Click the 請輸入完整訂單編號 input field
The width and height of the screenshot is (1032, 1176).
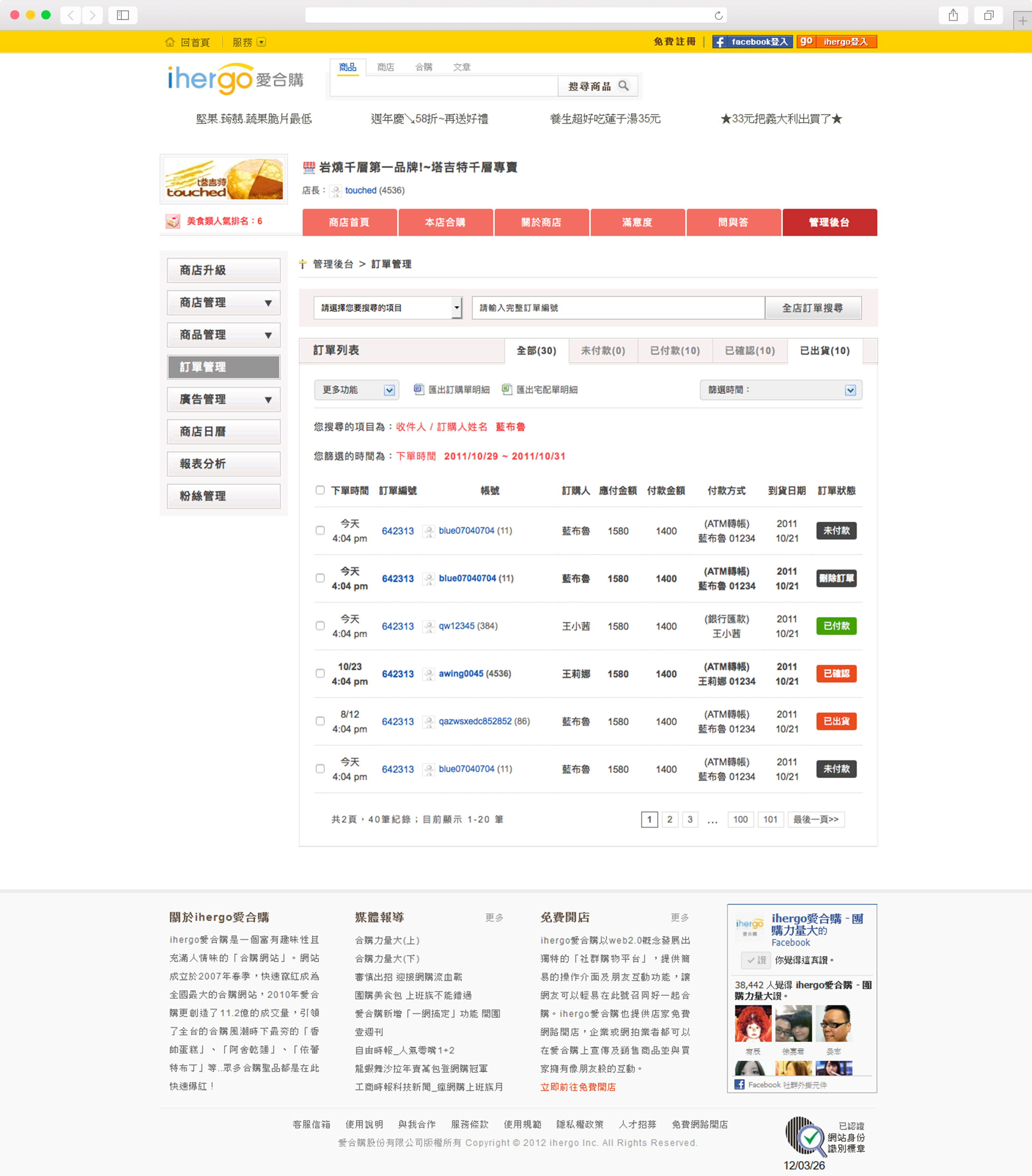[618, 308]
